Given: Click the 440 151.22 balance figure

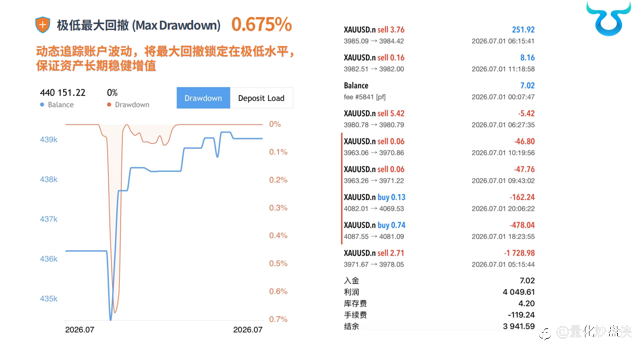Looking at the screenshot, I should (63, 93).
